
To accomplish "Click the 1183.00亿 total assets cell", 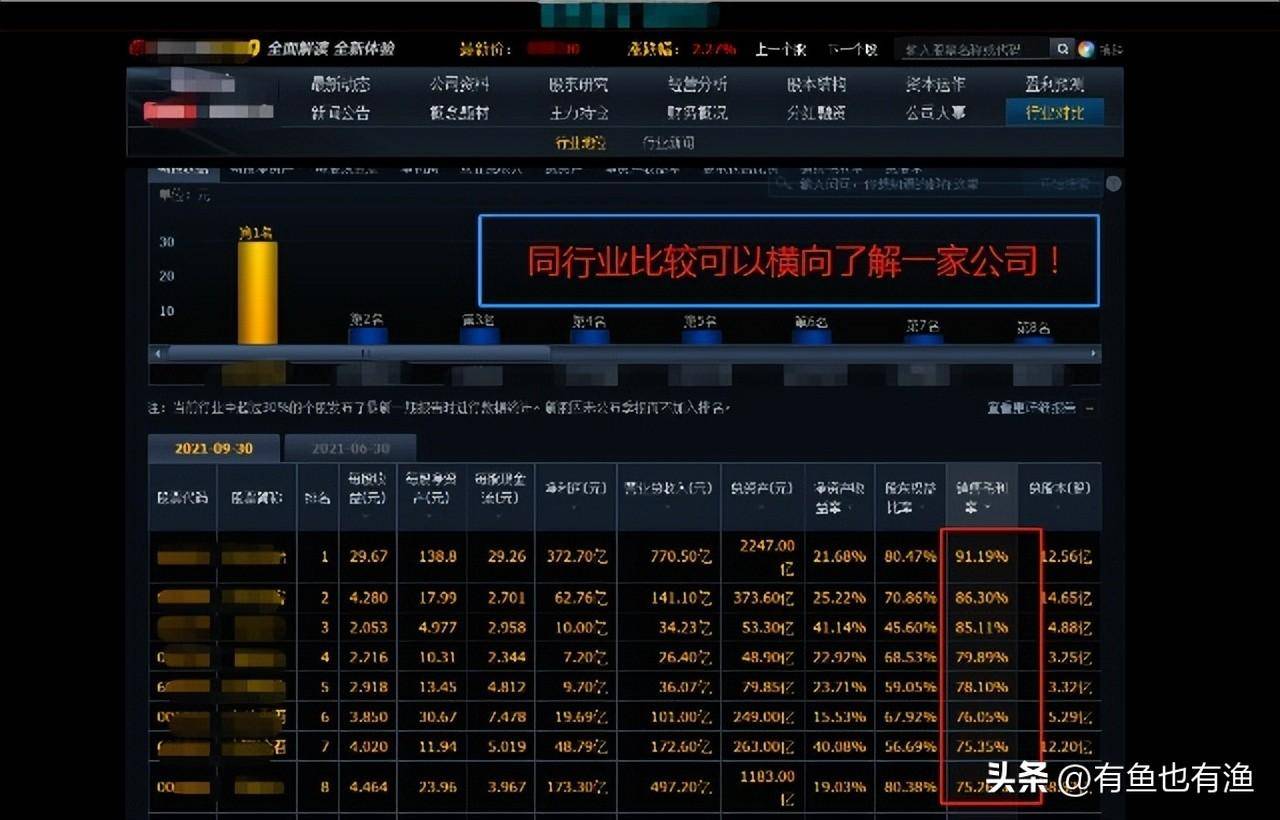I will tap(766, 786).
